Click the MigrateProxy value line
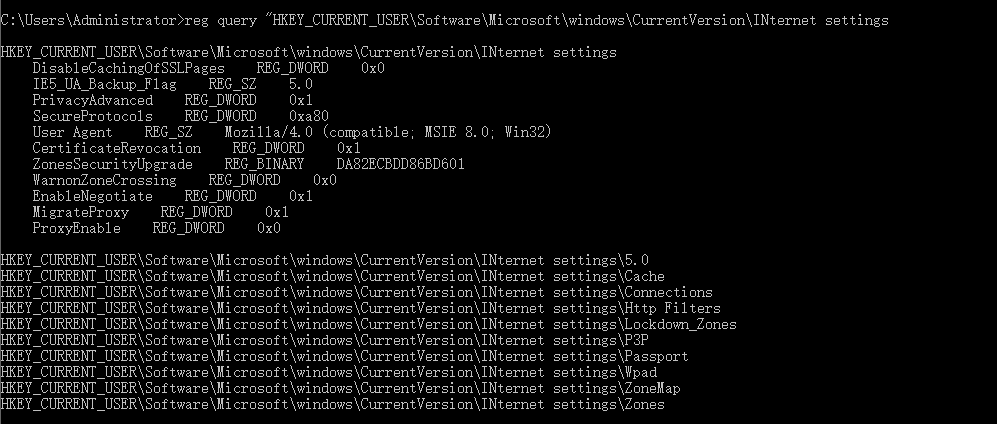Image resolution: width=997 pixels, height=424 pixels. [160, 212]
